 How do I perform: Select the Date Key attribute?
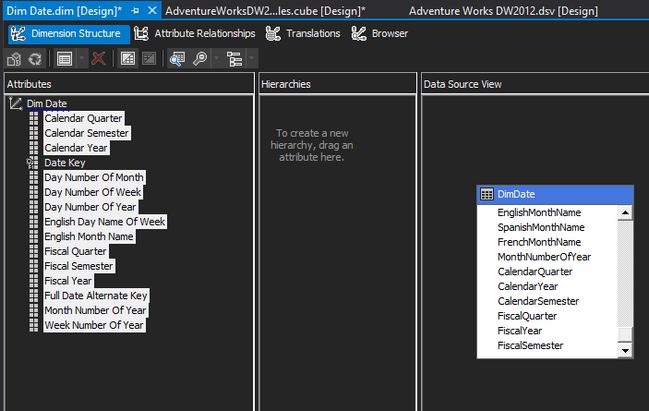point(65,163)
